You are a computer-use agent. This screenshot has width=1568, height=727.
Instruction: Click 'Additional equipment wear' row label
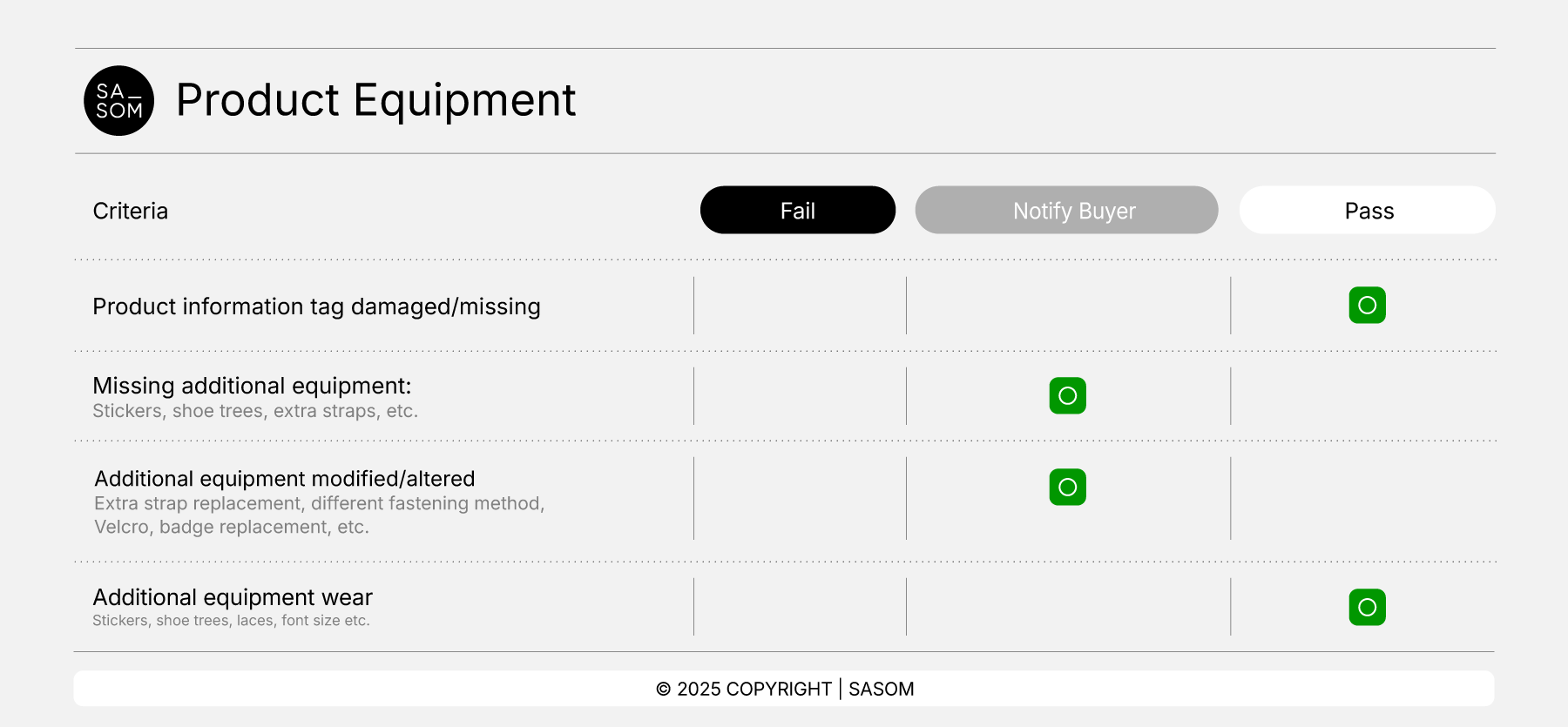coord(233,597)
